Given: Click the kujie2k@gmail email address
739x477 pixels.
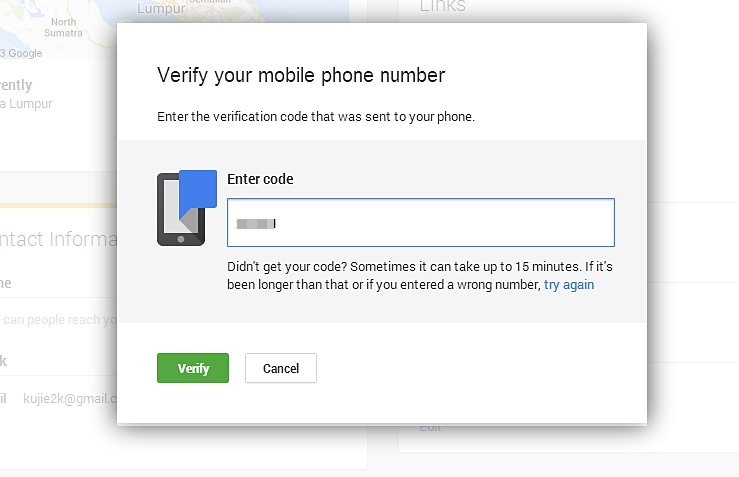Looking at the screenshot, I should (x=70, y=398).
